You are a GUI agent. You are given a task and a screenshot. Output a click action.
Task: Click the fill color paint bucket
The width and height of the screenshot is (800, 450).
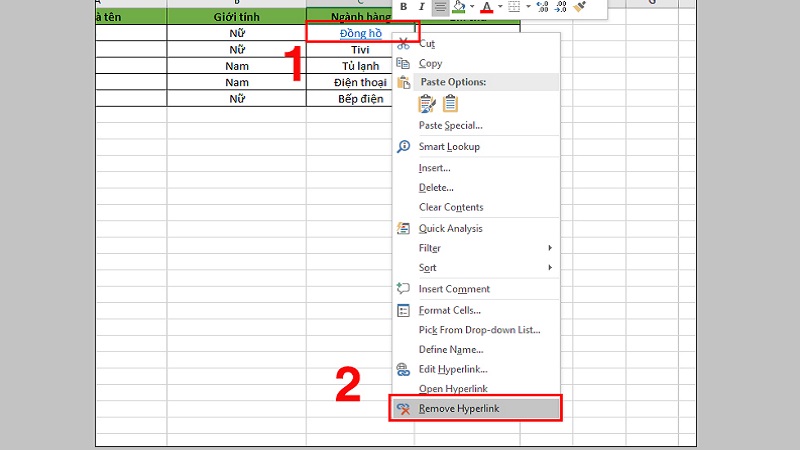[x=459, y=7]
